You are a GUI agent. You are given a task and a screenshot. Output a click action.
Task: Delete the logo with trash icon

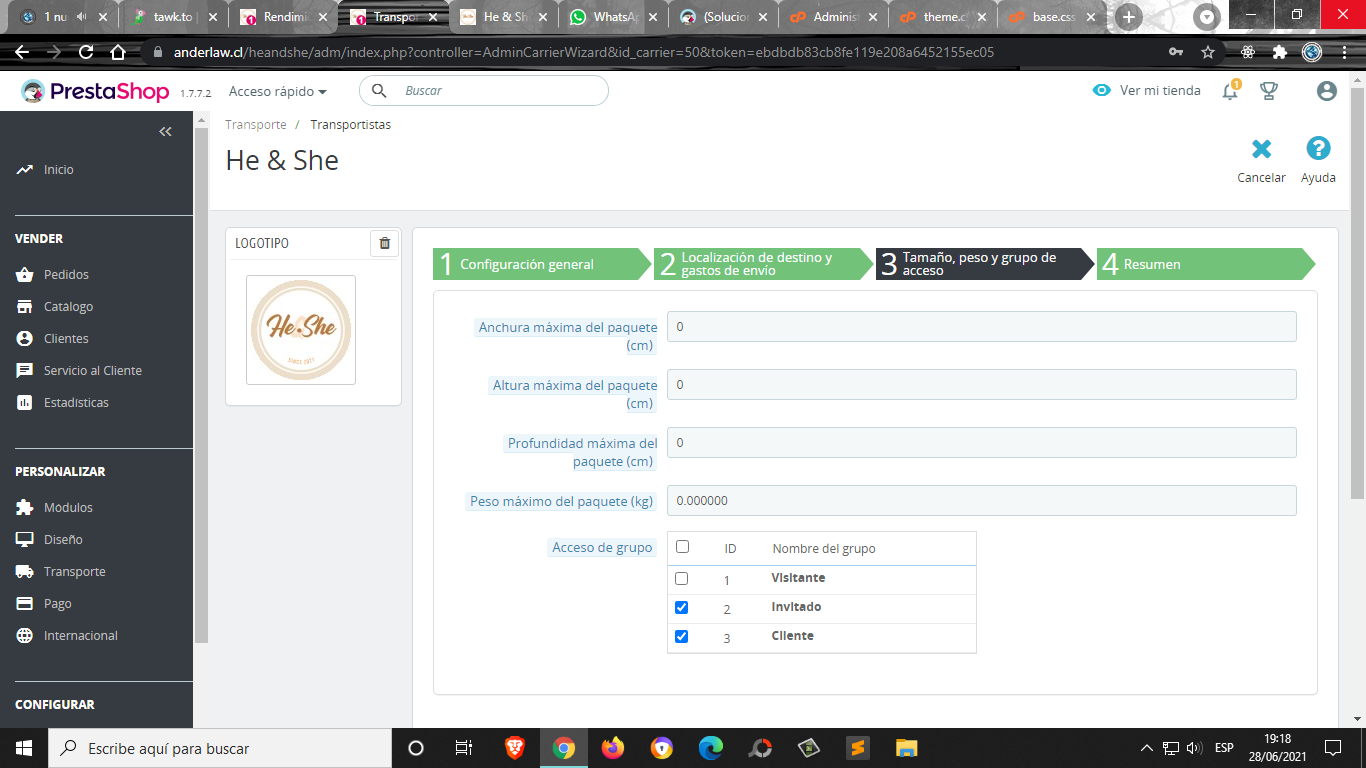click(x=385, y=243)
